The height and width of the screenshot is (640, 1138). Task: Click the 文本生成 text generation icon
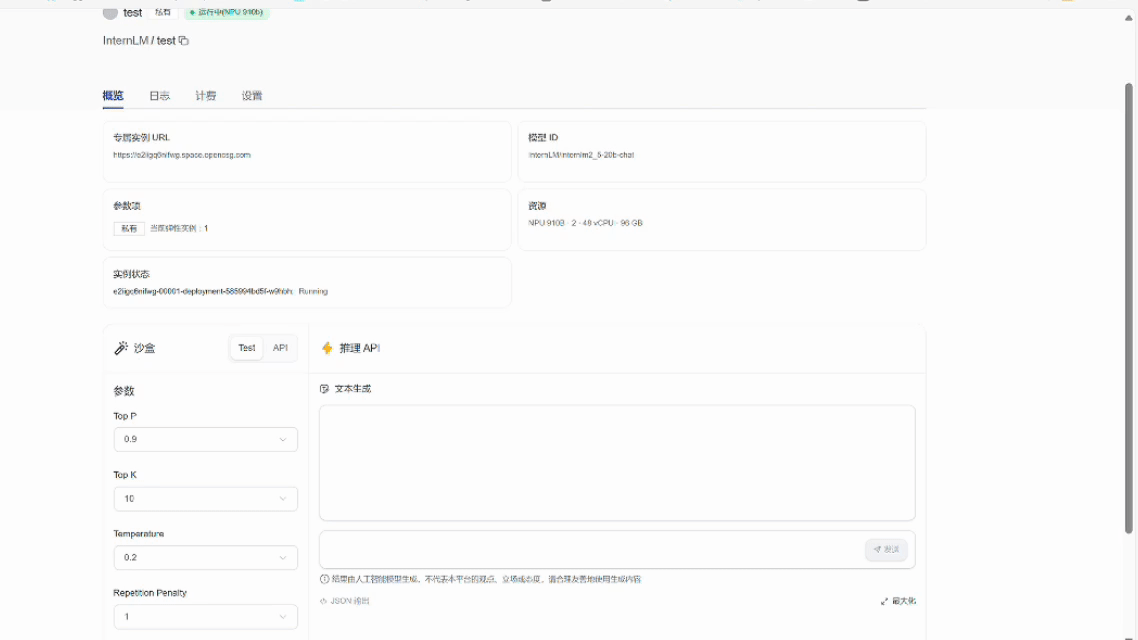323,388
